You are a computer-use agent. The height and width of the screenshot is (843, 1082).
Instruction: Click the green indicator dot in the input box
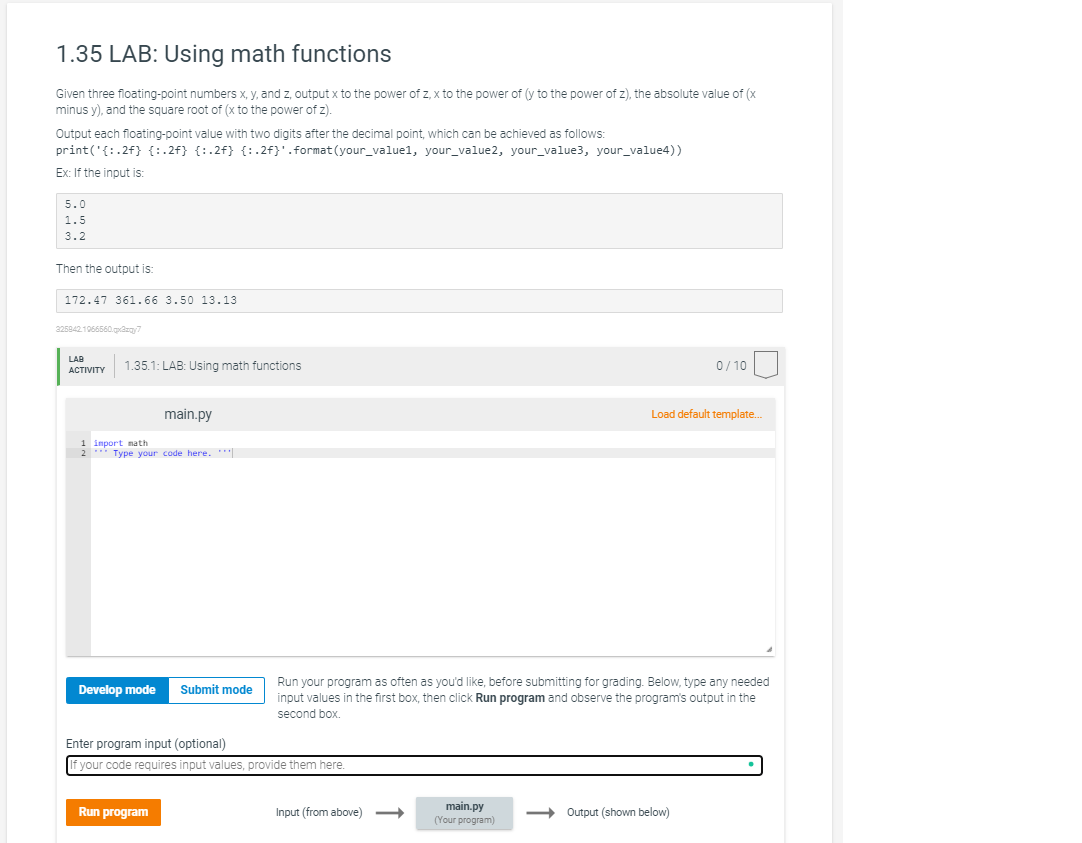pyautogui.click(x=751, y=763)
